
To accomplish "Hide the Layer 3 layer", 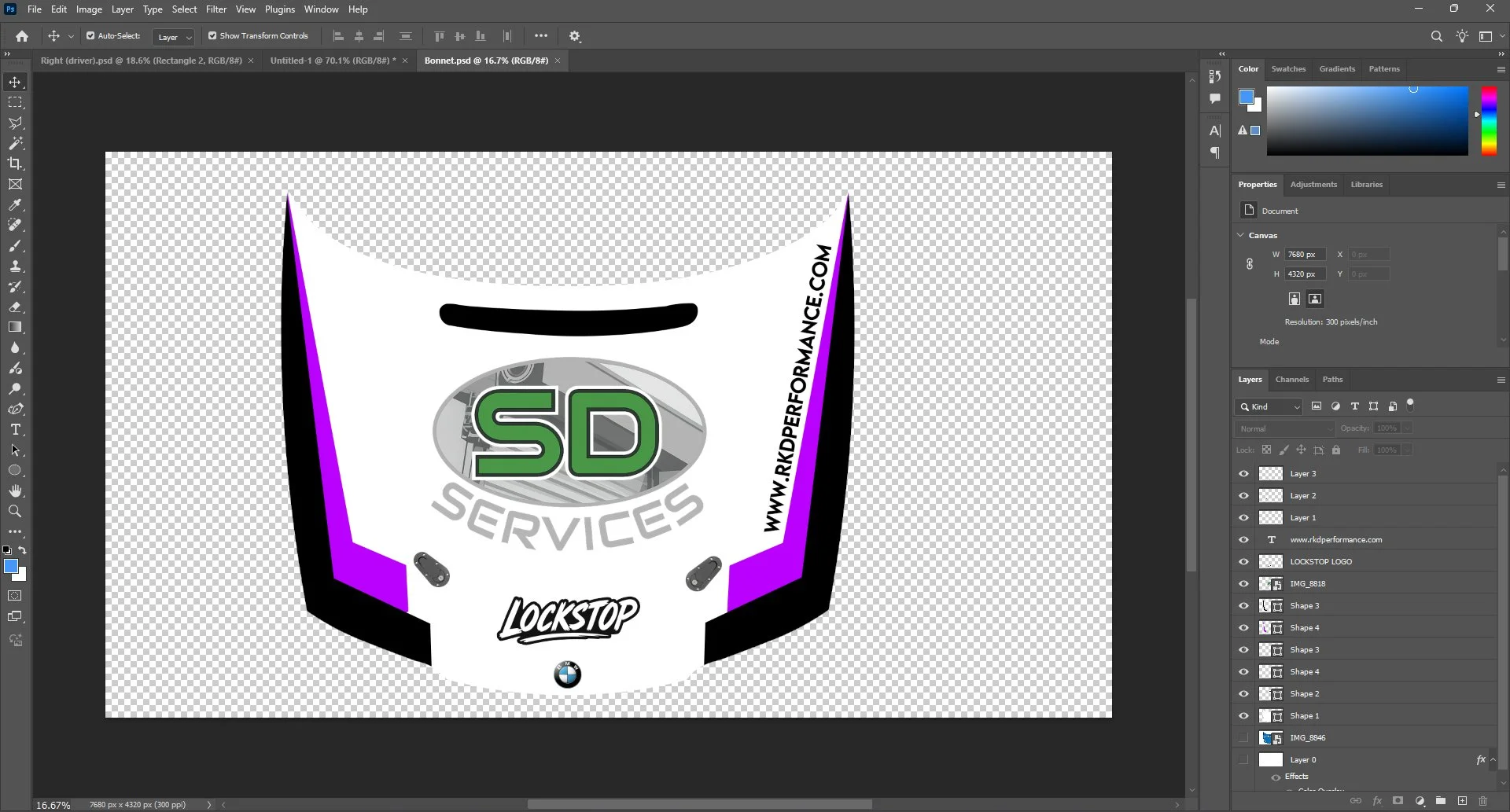I will 1243,474.
